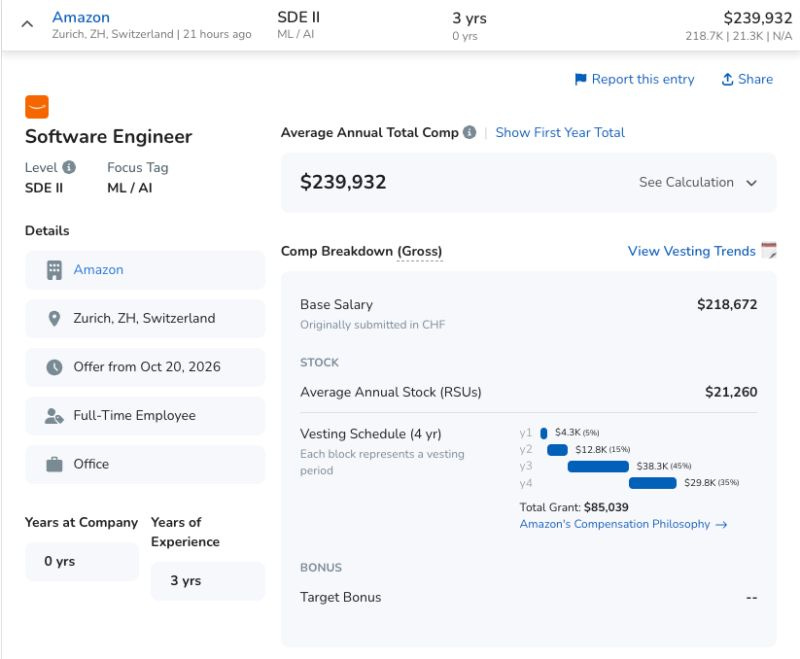The image size is (800, 659).
Task: Click the briefcase icon beside Office
Action: pos(54,464)
